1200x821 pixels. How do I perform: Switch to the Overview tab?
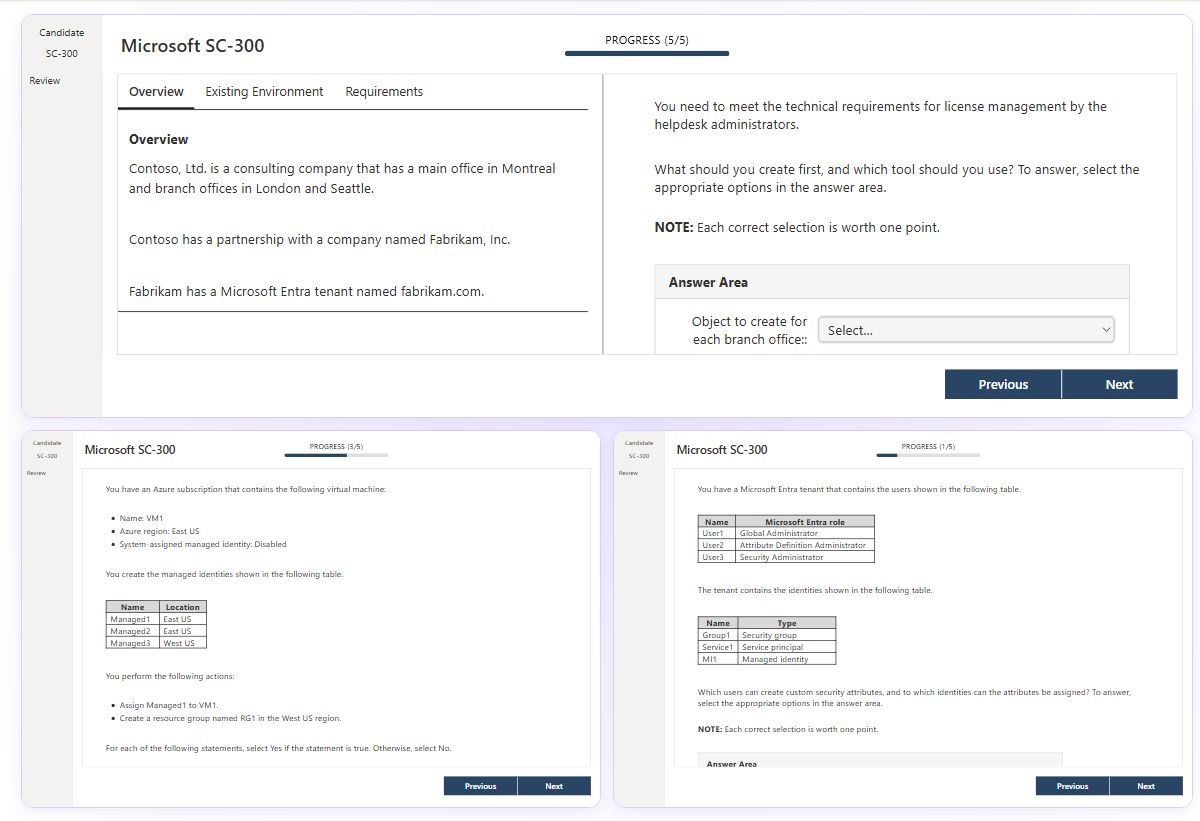coord(156,91)
